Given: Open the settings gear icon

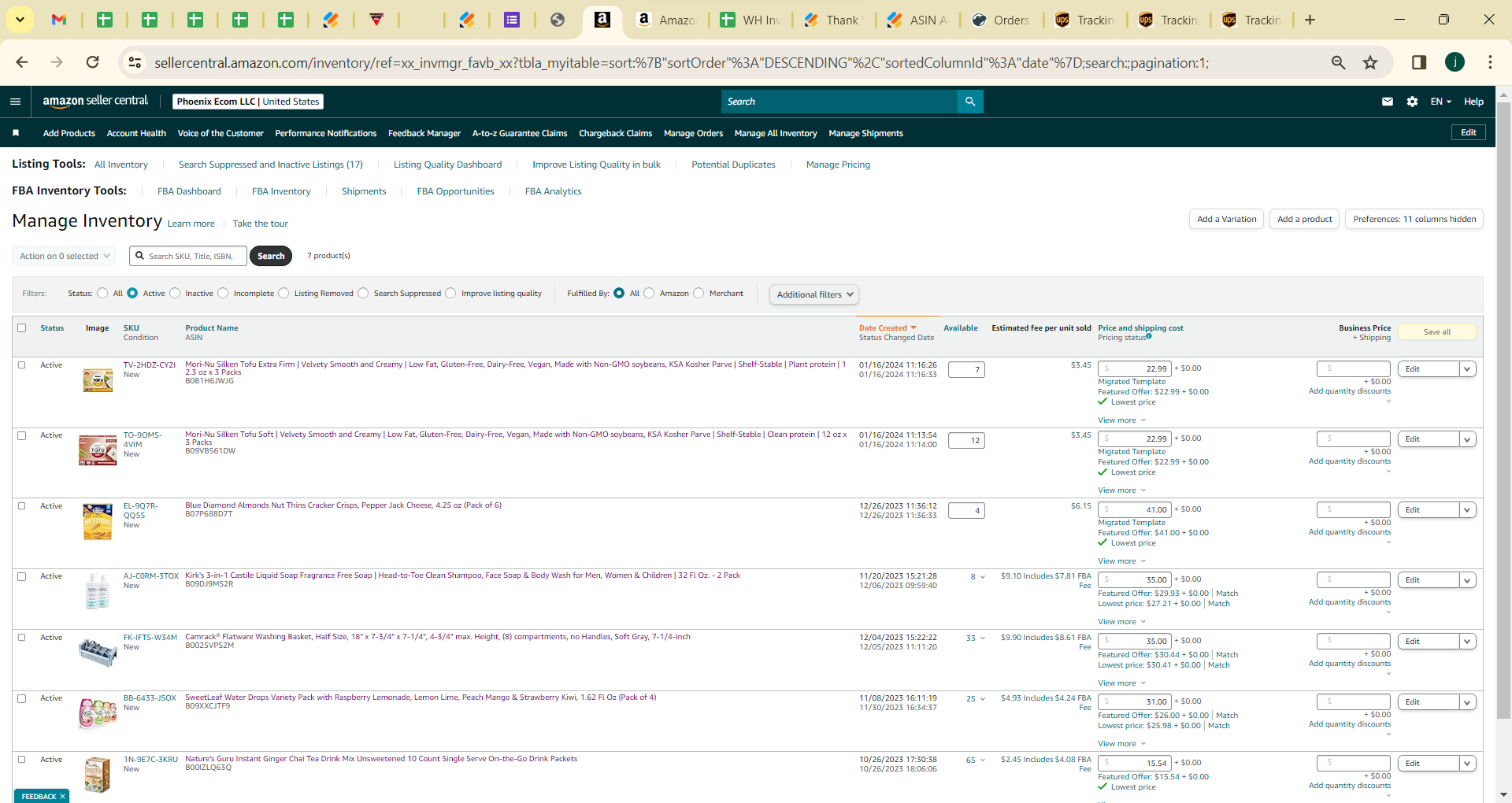Looking at the screenshot, I should [1412, 102].
